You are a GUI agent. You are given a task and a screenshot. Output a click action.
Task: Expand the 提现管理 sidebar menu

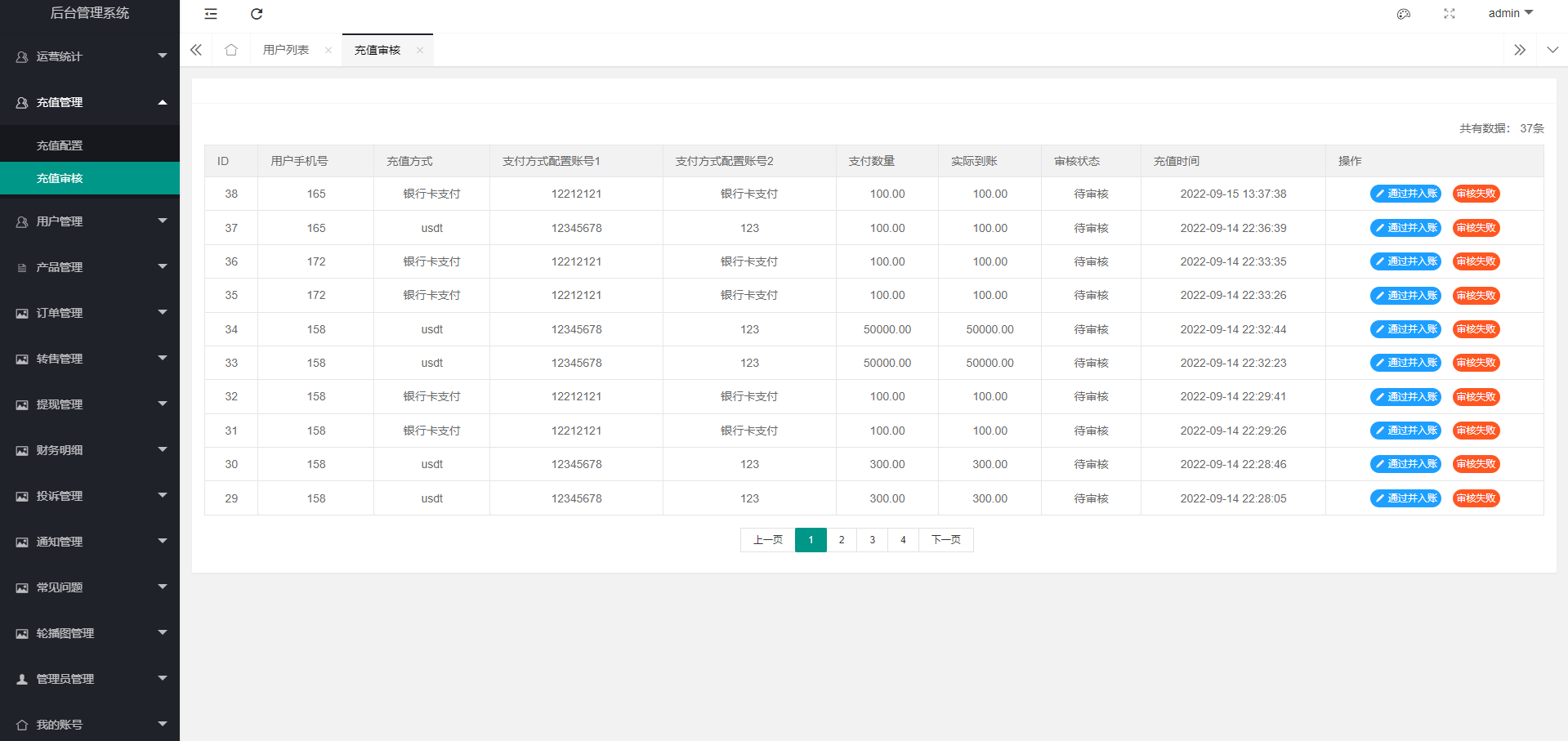pos(90,404)
